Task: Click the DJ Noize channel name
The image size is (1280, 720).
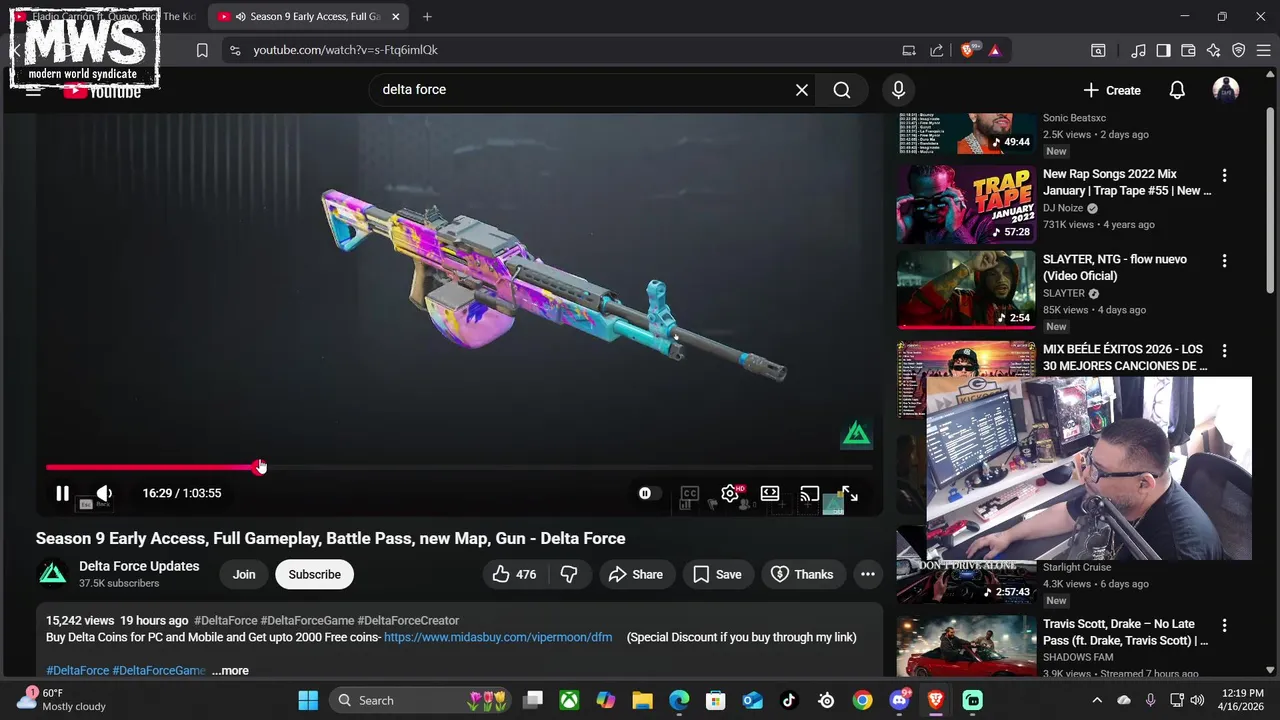Action: pyautogui.click(x=1063, y=208)
